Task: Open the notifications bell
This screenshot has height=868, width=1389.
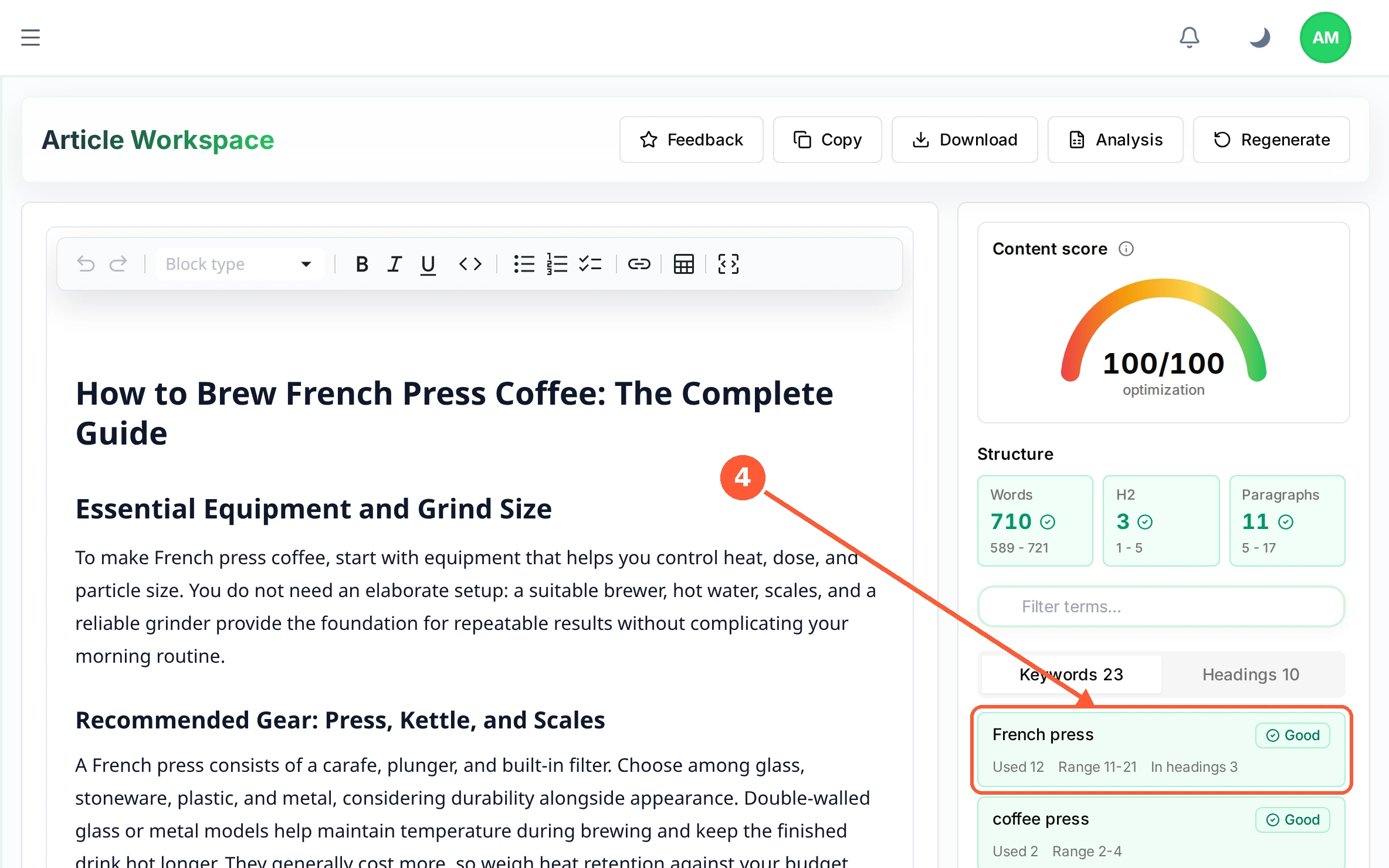Action: [1189, 38]
